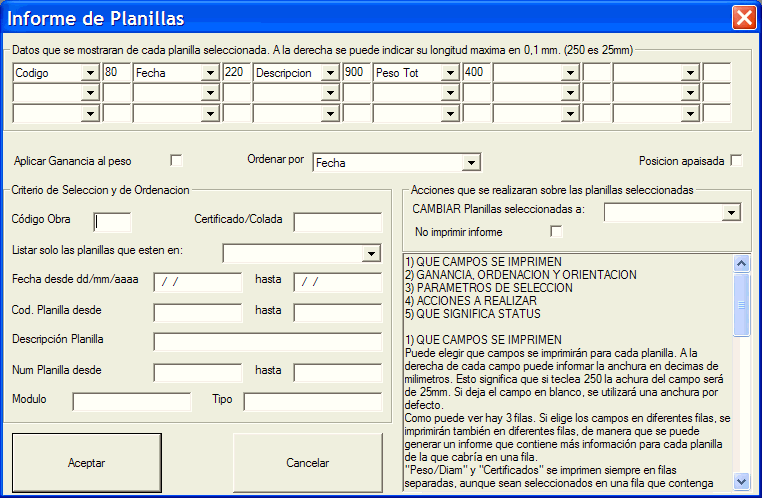Select the Fecha desde date field

tap(197, 283)
